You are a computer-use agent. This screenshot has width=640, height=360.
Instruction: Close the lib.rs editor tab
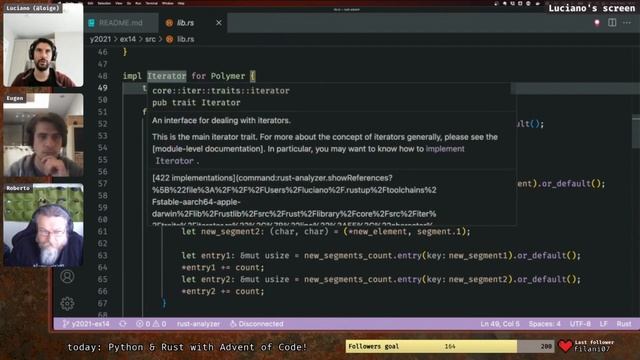click(219, 23)
